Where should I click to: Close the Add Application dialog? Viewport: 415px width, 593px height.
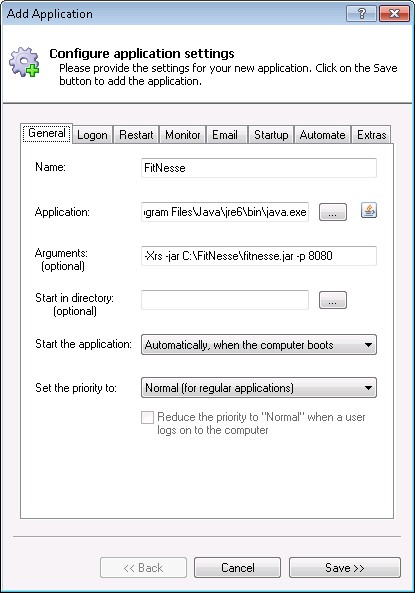(394, 14)
